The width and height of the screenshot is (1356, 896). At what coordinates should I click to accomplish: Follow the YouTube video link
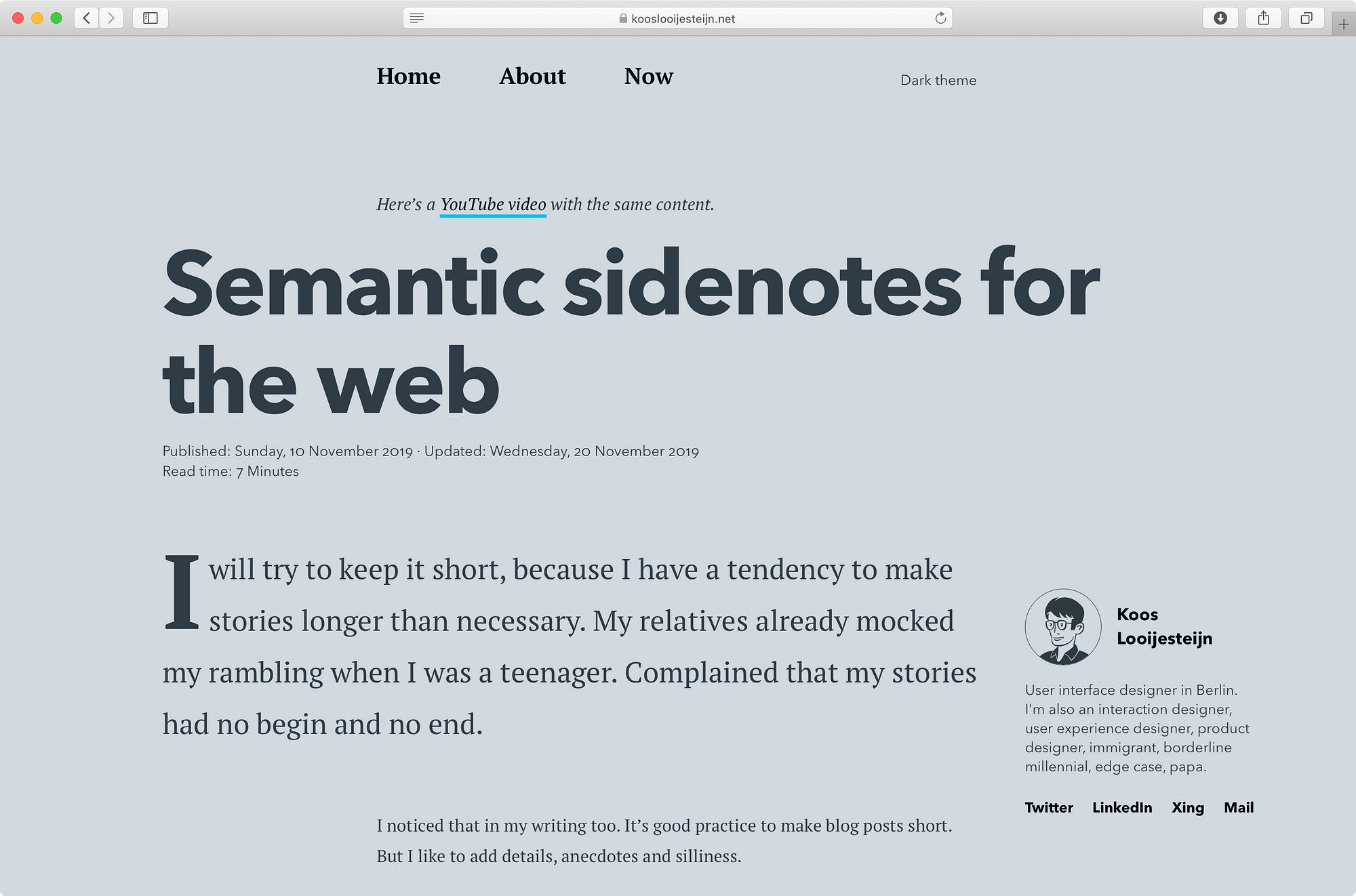point(493,205)
